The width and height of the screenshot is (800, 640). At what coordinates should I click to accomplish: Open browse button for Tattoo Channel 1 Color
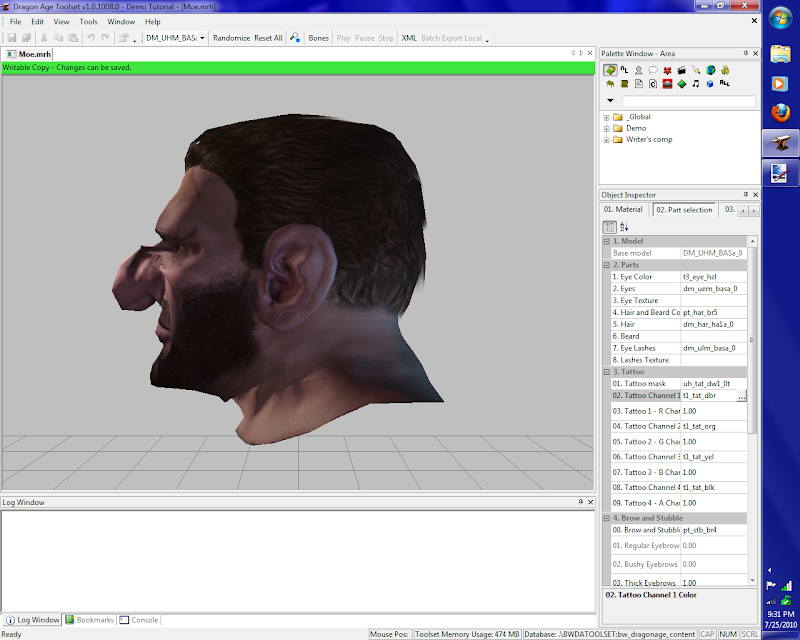(x=741, y=396)
